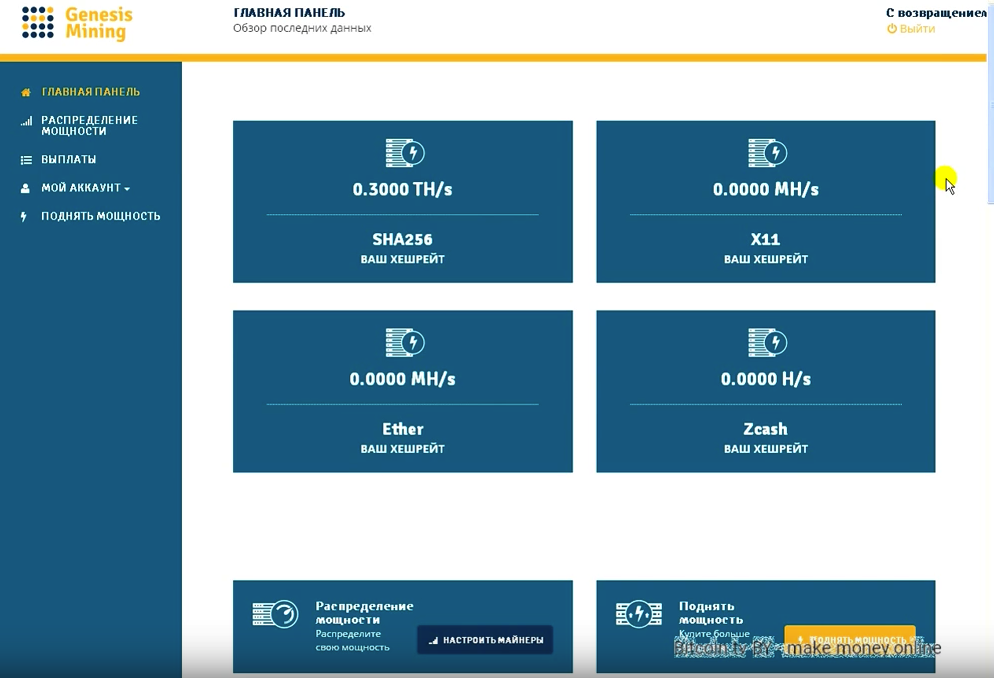
Task: Open Выплаты page from the sidebar
Action: click(x=68, y=160)
